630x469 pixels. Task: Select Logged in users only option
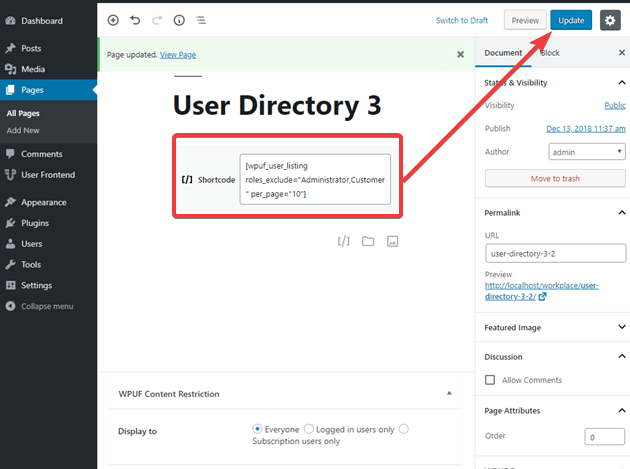[x=308, y=429]
